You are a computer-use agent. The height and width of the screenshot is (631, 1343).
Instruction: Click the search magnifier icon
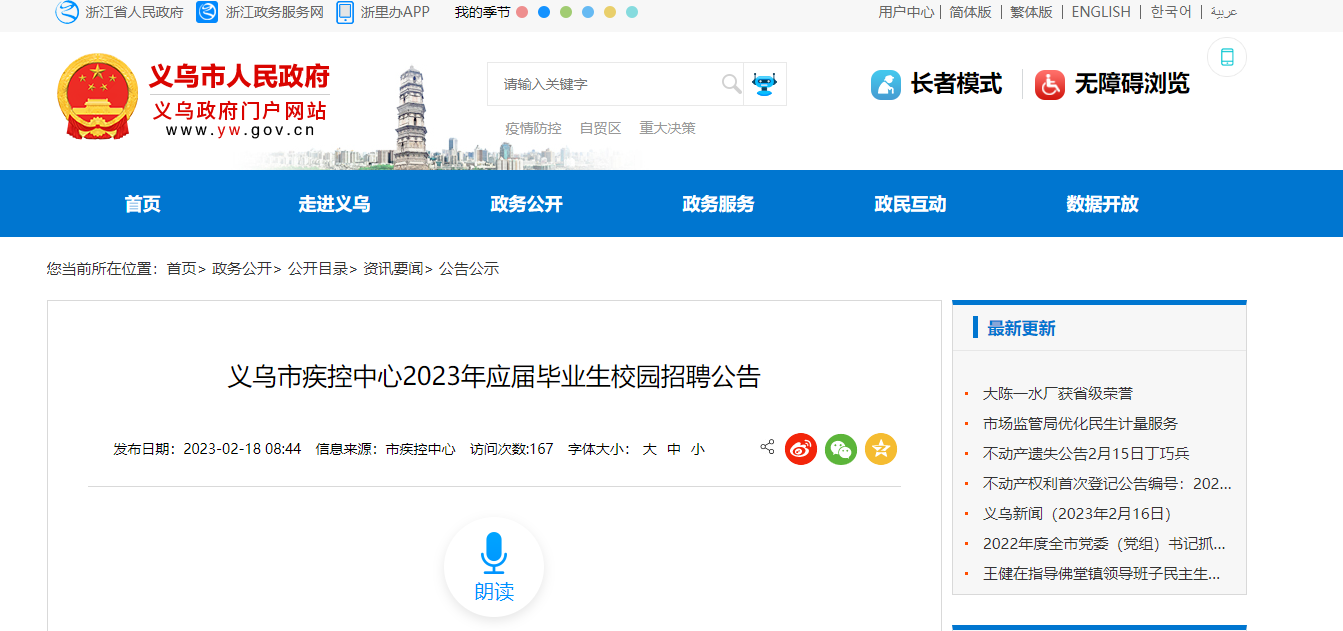tap(731, 84)
